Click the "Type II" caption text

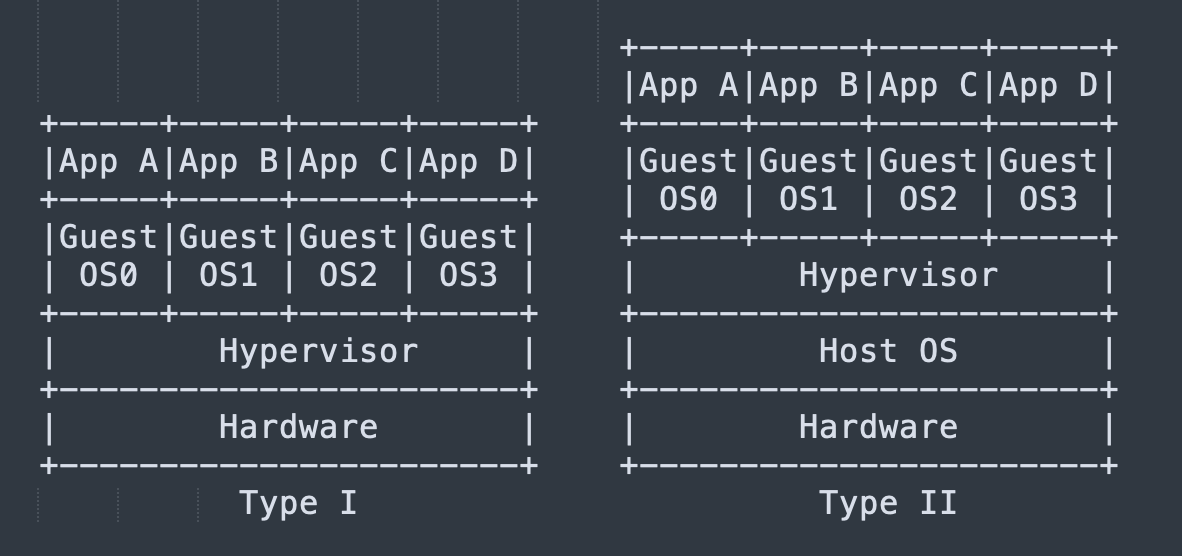point(888,503)
